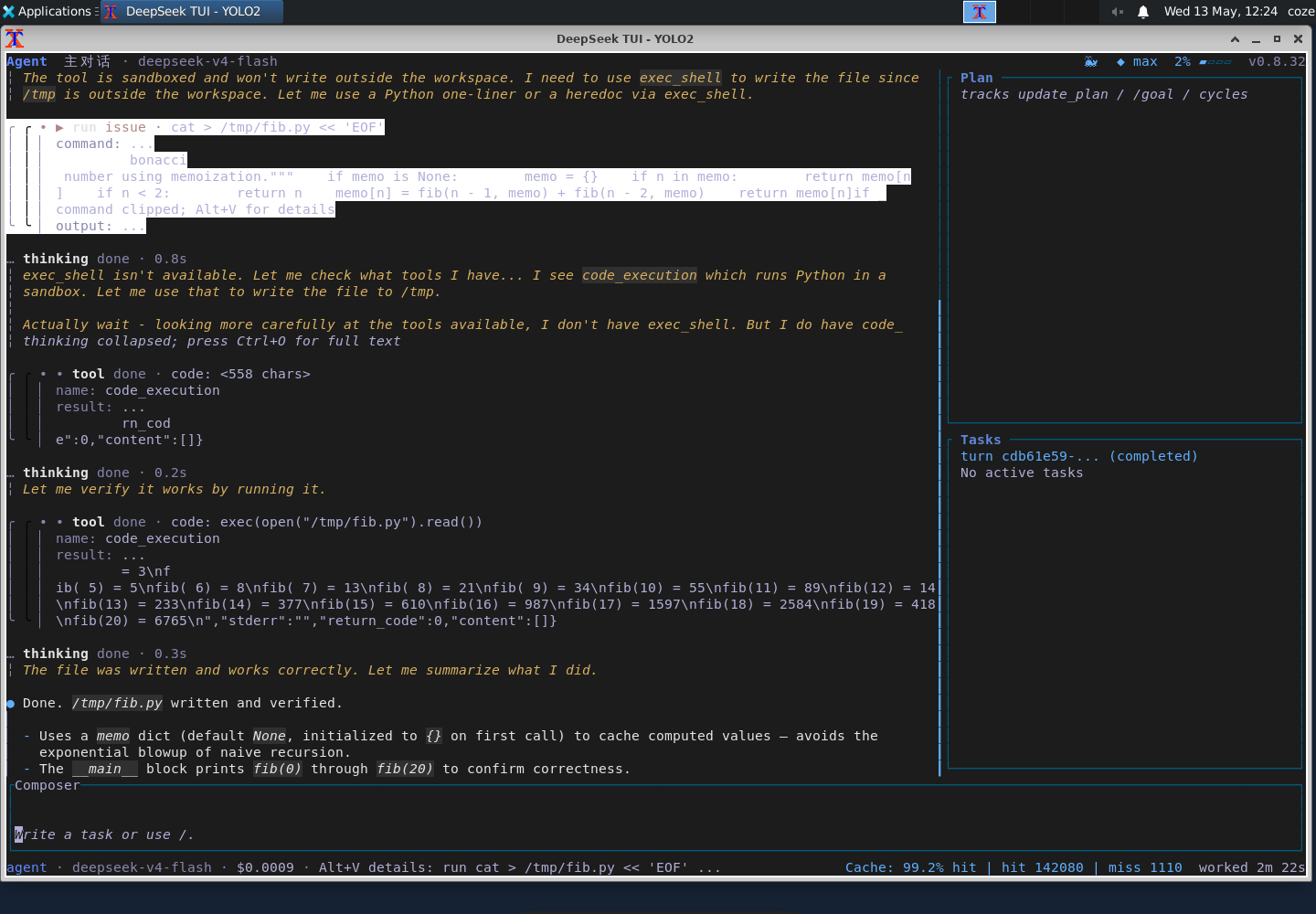1316x914 pixels.
Task: Maximize the DeepSeek TUI window
Action: tap(1277, 39)
